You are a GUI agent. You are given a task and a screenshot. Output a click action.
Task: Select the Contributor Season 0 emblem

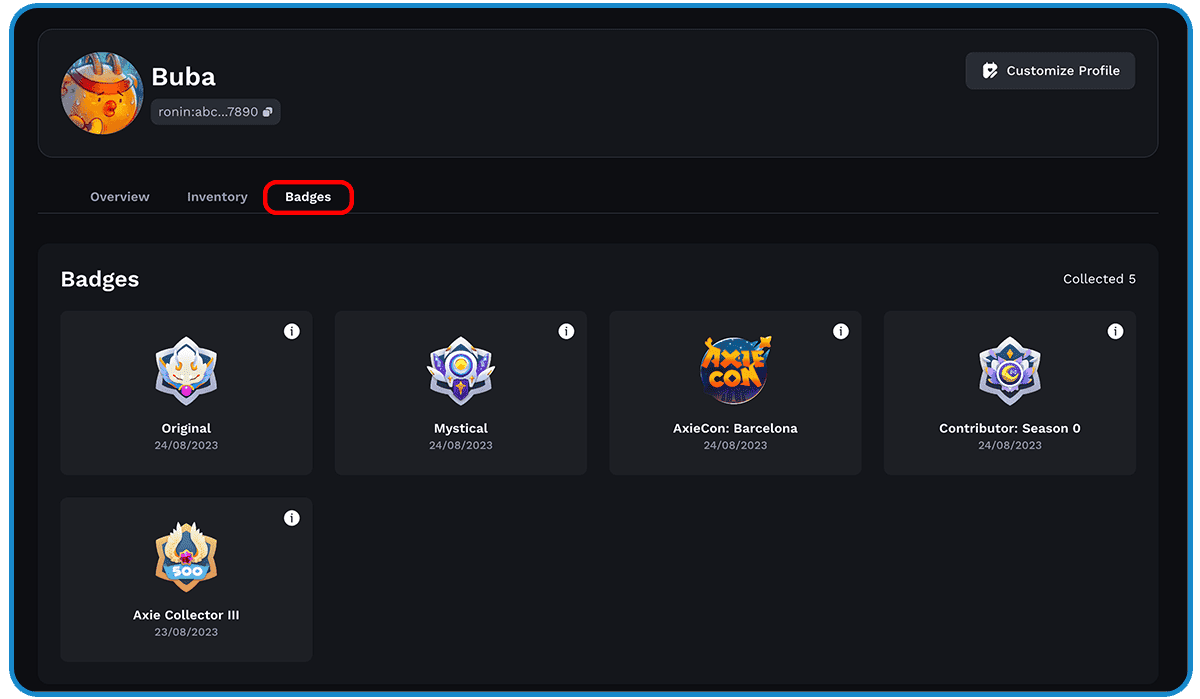[1009, 371]
